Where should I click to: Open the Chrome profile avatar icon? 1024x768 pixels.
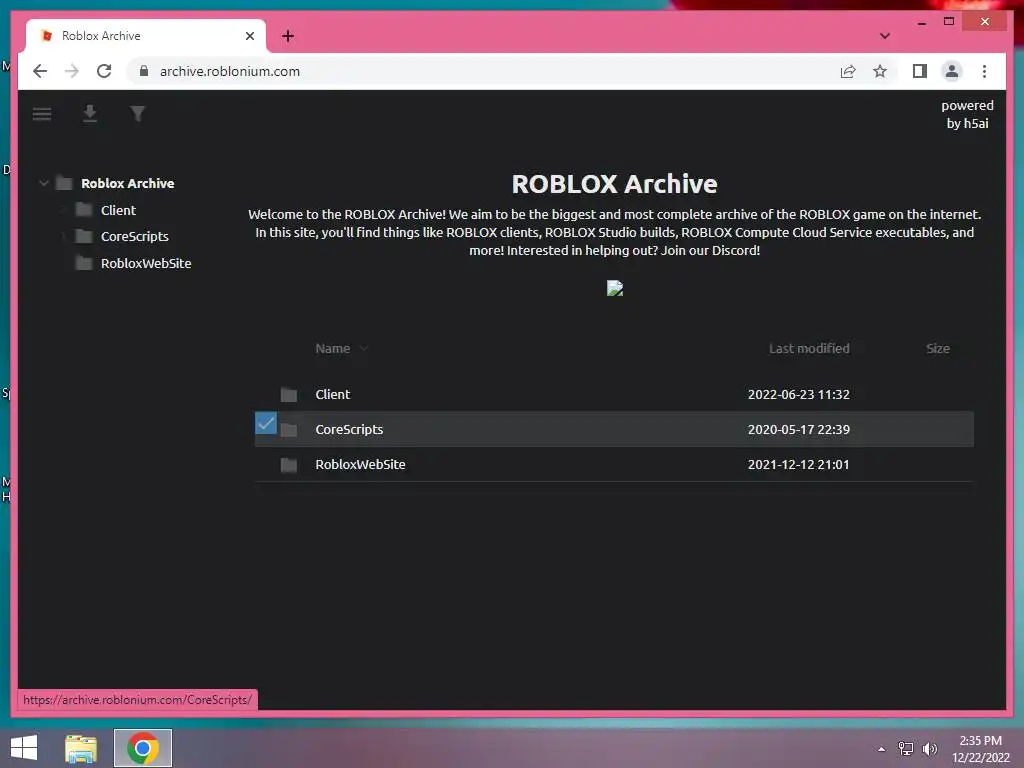pos(952,71)
